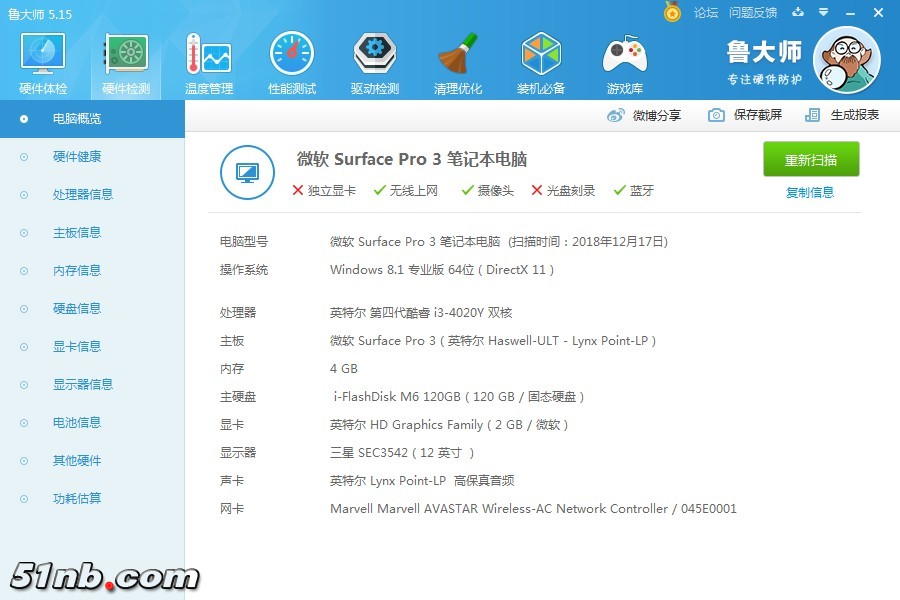Click the download/update tray icon

coord(798,12)
